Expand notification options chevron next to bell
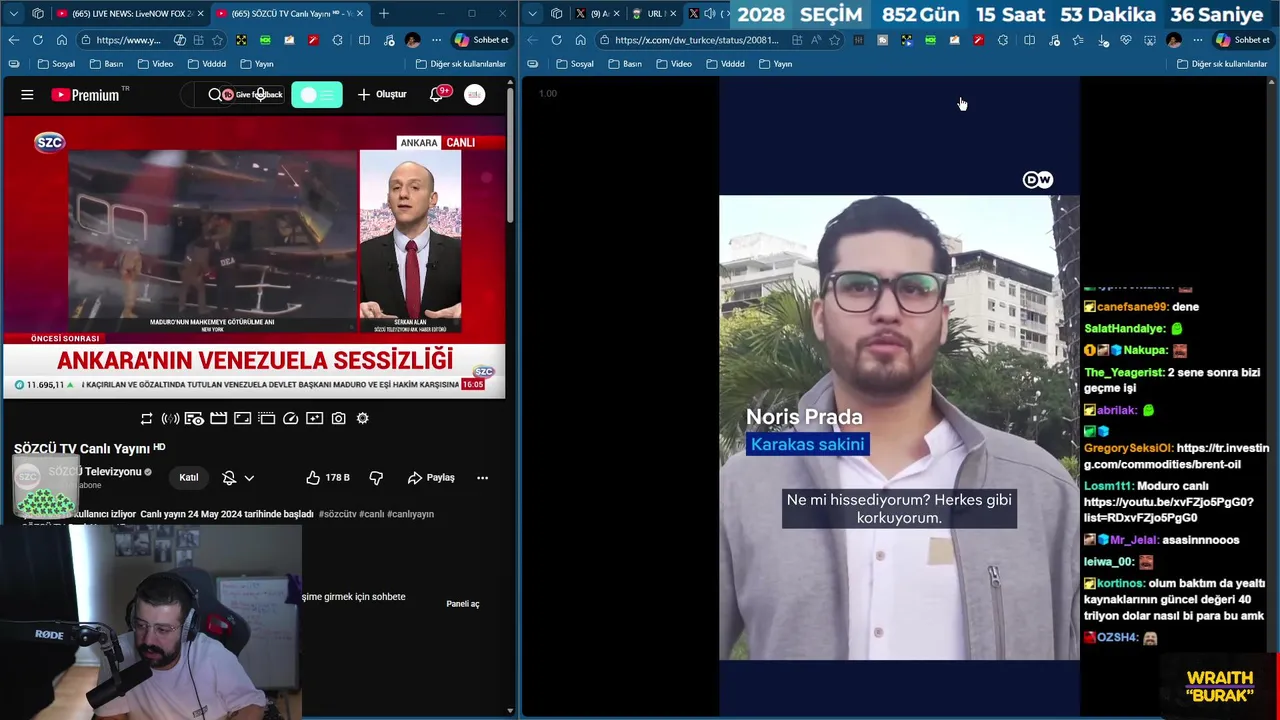 249,478
